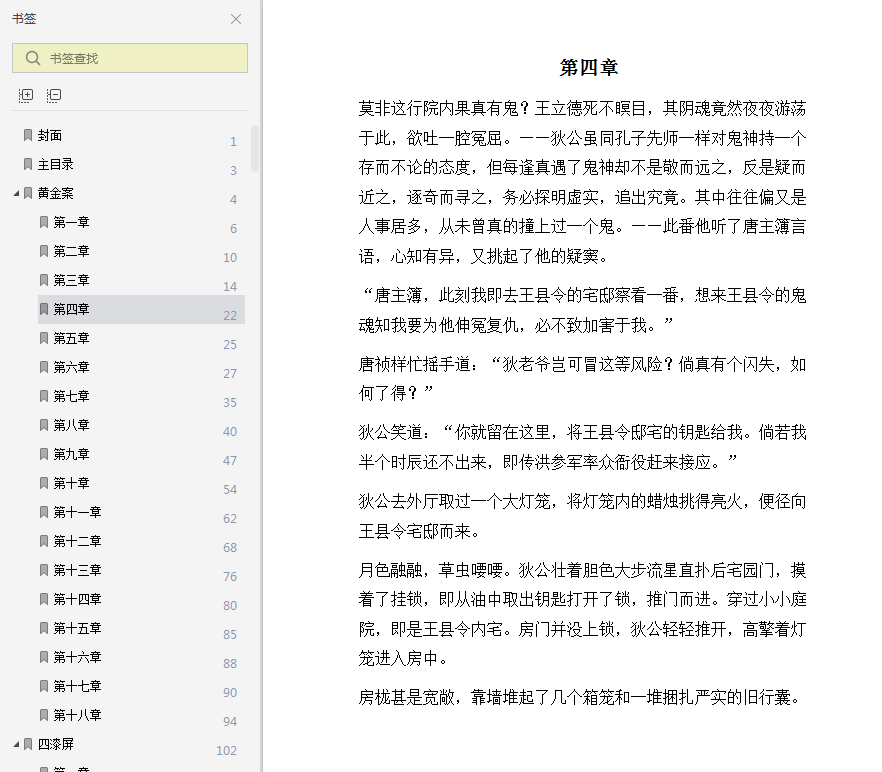Click the bookmark icon beside 主目录
Screen dimensions: 882x772
(x=28, y=164)
